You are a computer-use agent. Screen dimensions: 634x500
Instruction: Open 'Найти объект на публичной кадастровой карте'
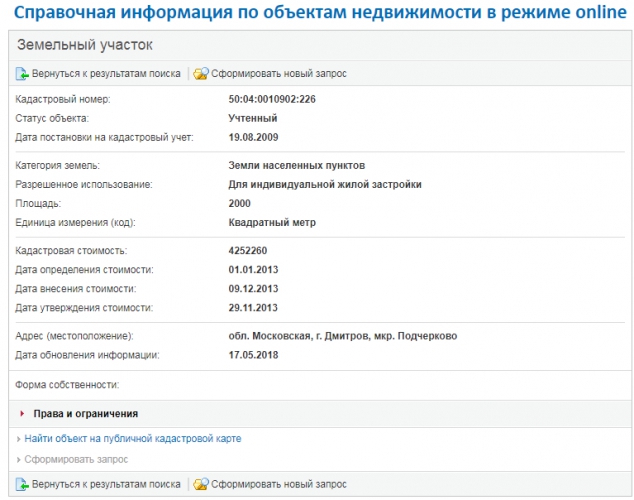click(133, 439)
